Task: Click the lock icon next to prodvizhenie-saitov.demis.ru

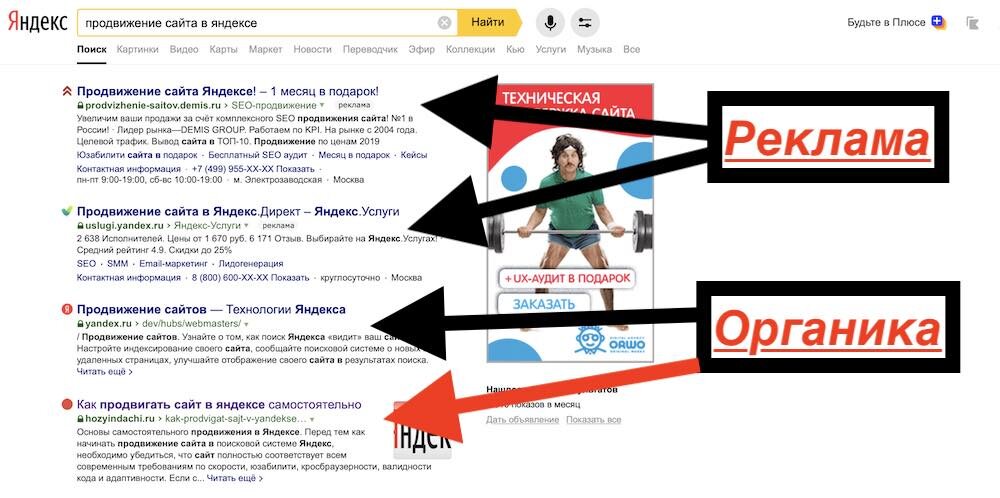Action: [80, 105]
